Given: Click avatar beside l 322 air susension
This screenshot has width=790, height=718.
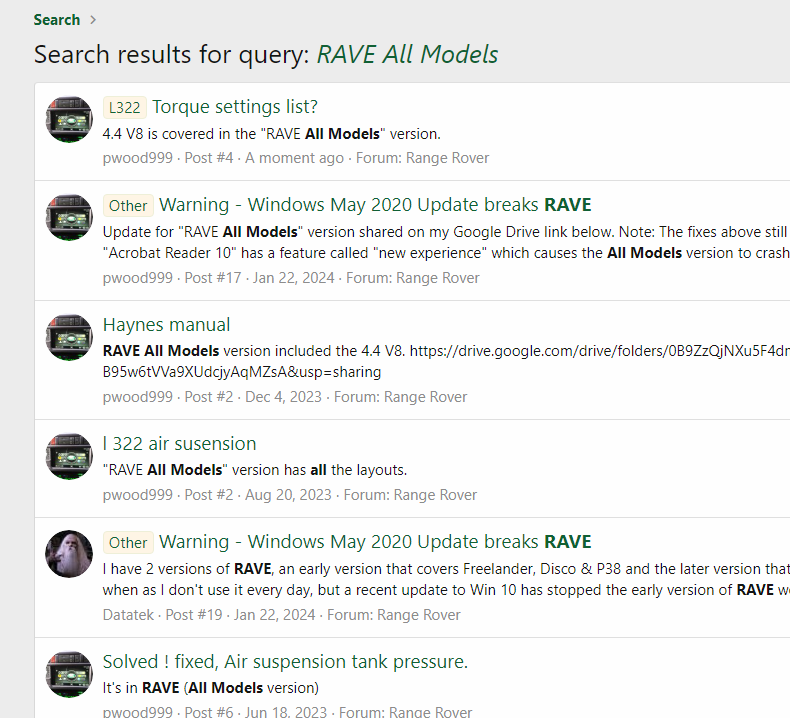Looking at the screenshot, I should pyautogui.click(x=69, y=456).
